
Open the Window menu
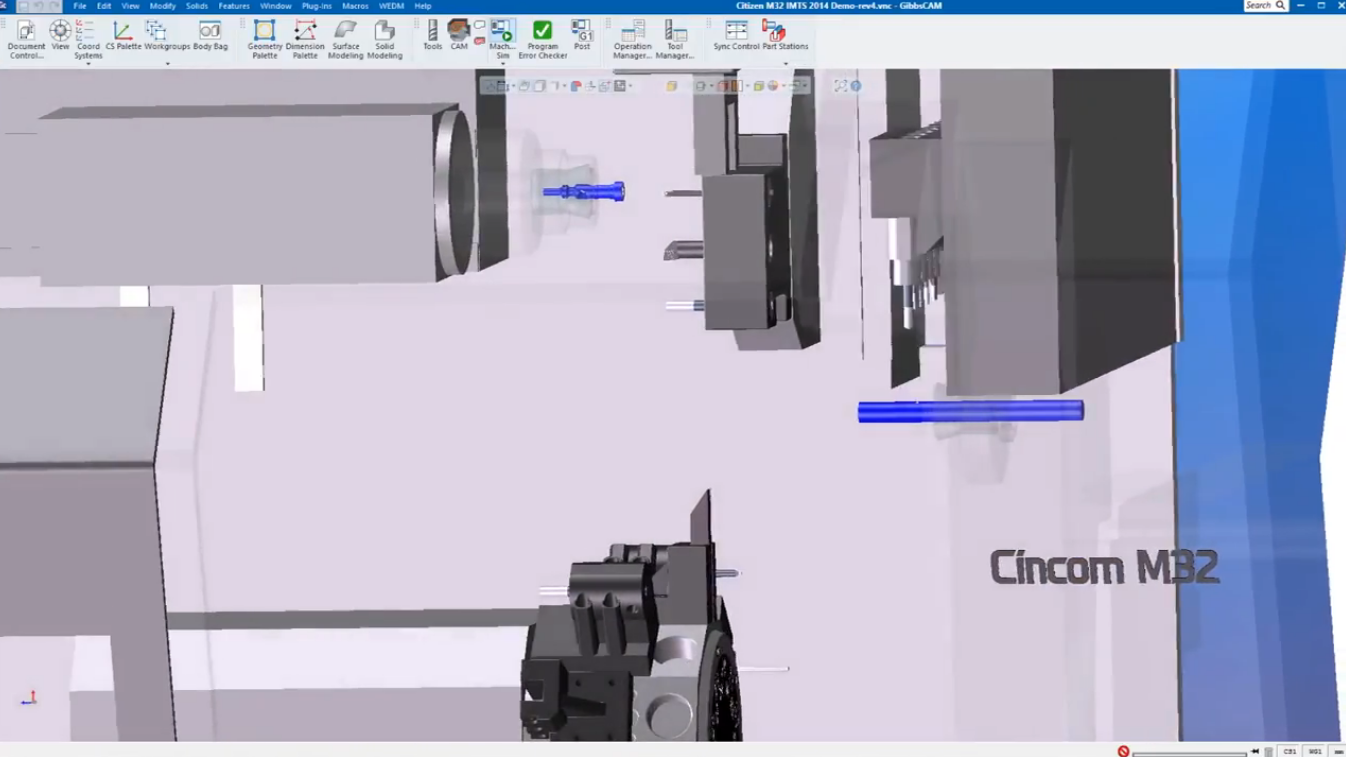click(x=276, y=6)
